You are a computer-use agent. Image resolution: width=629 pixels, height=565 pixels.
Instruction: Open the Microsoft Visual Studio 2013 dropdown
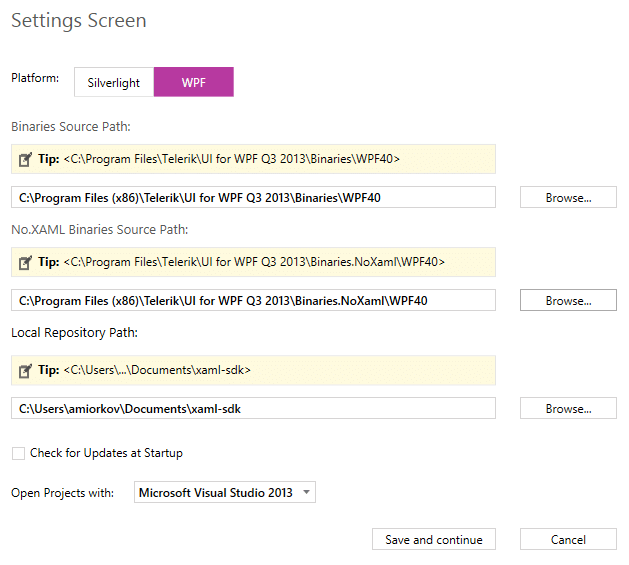point(225,492)
